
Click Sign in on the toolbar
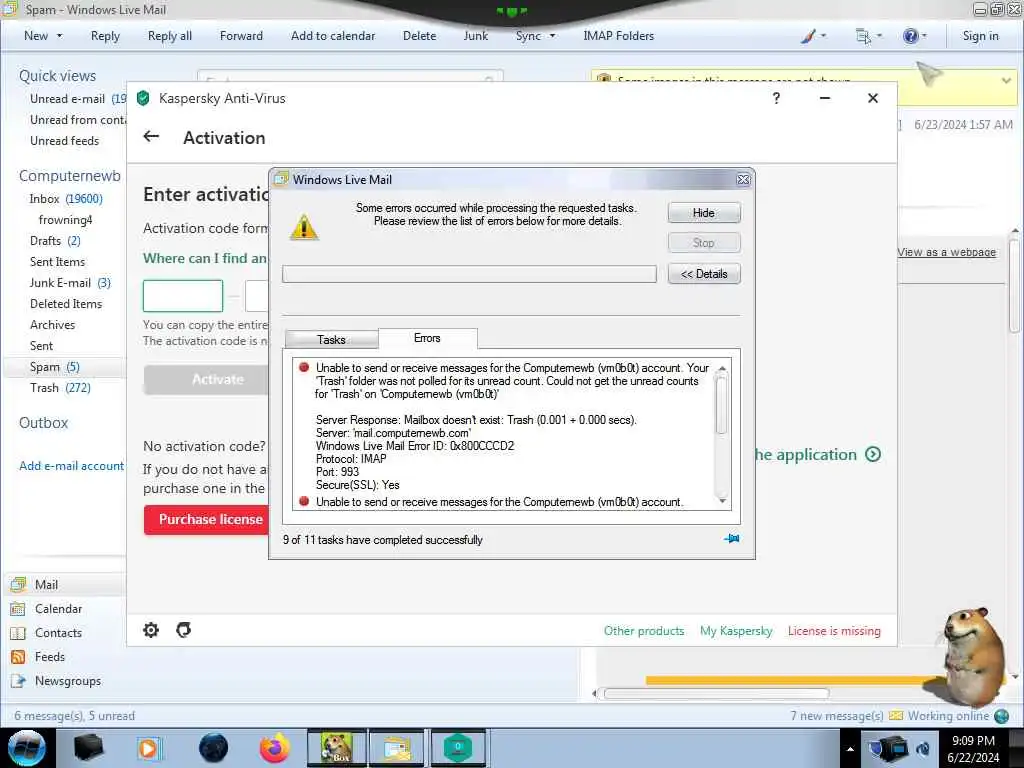[x=980, y=36]
